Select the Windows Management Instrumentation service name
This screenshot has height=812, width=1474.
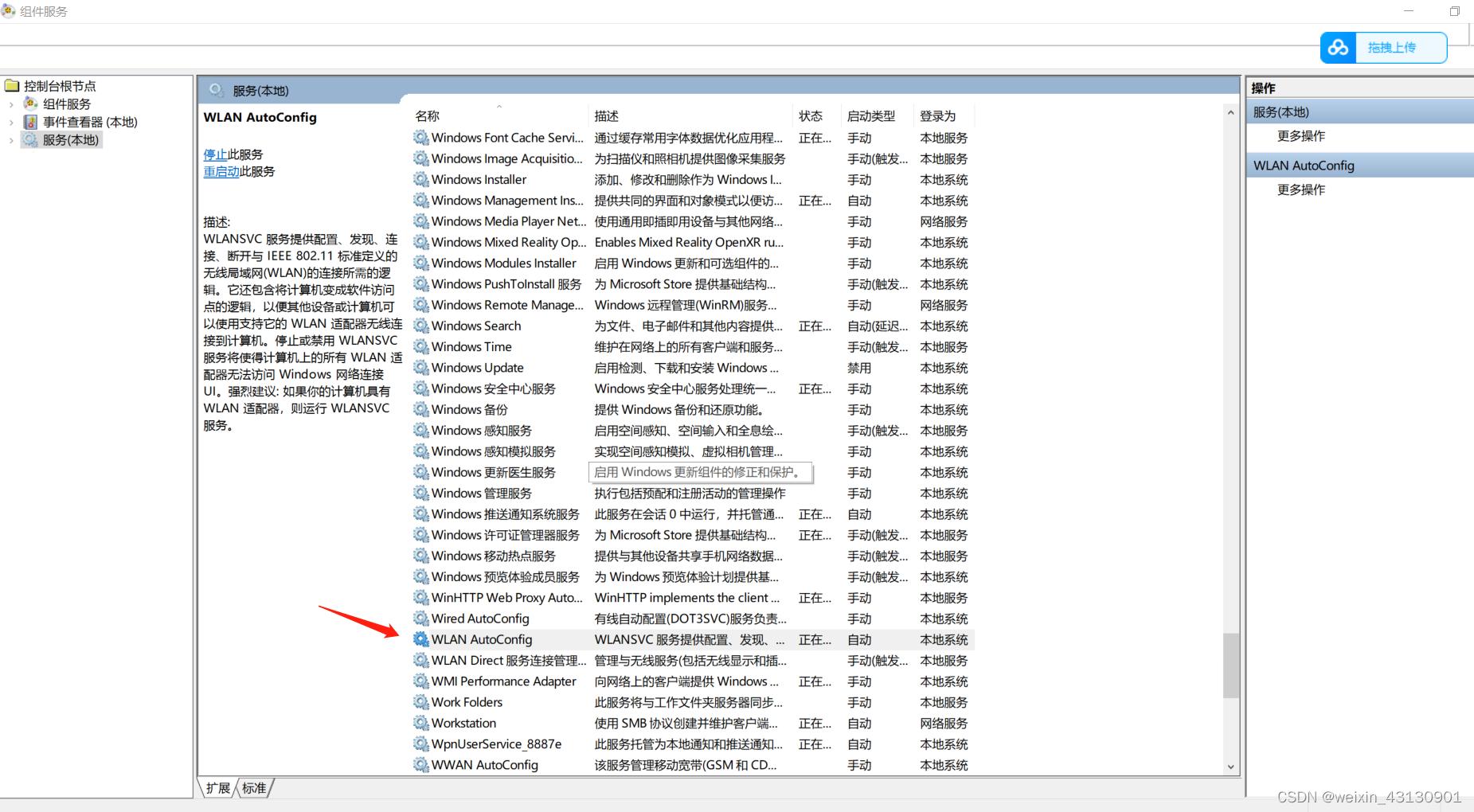(507, 201)
